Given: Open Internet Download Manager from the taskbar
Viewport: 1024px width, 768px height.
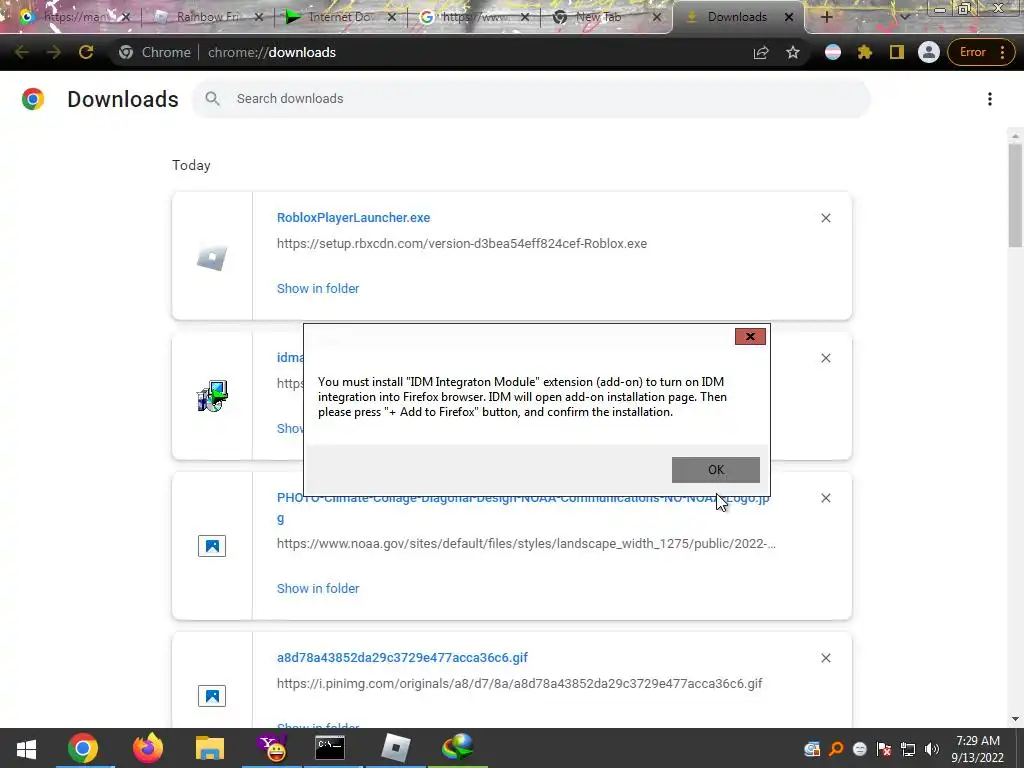Looking at the screenshot, I should pyautogui.click(x=457, y=748).
